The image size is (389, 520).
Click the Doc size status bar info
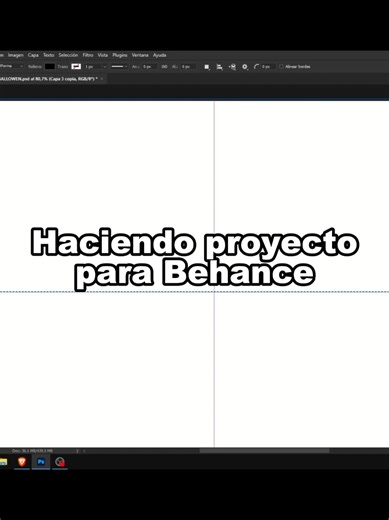[32, 451]
